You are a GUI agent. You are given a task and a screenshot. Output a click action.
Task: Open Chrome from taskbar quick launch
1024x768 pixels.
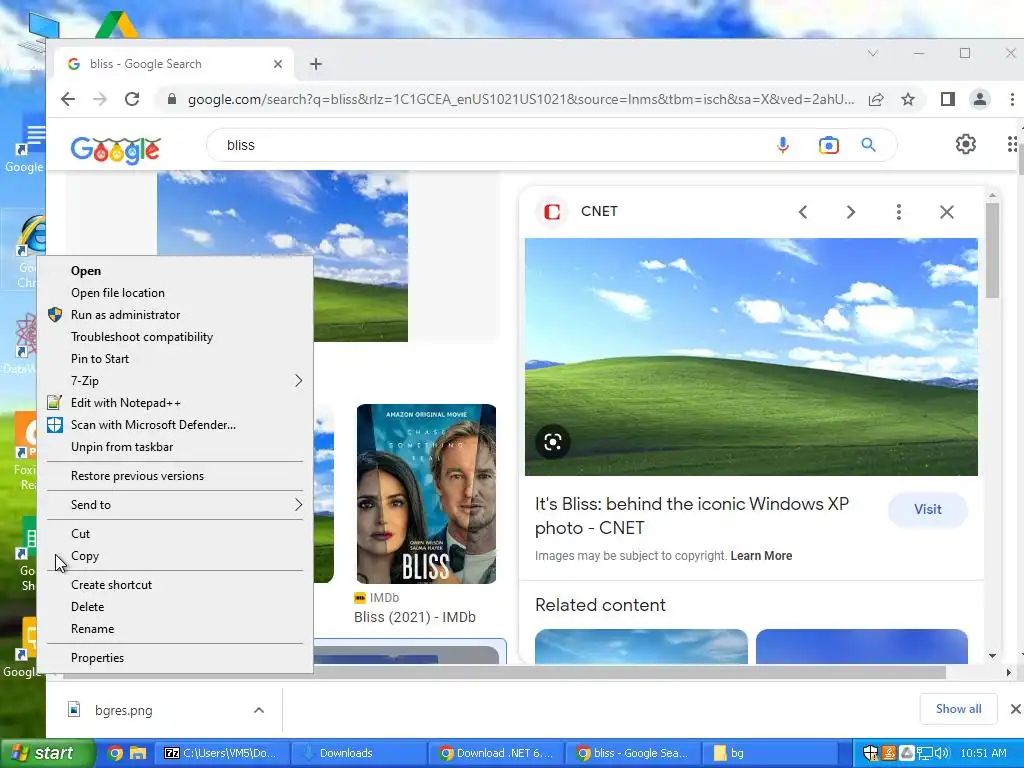(115, 753)
